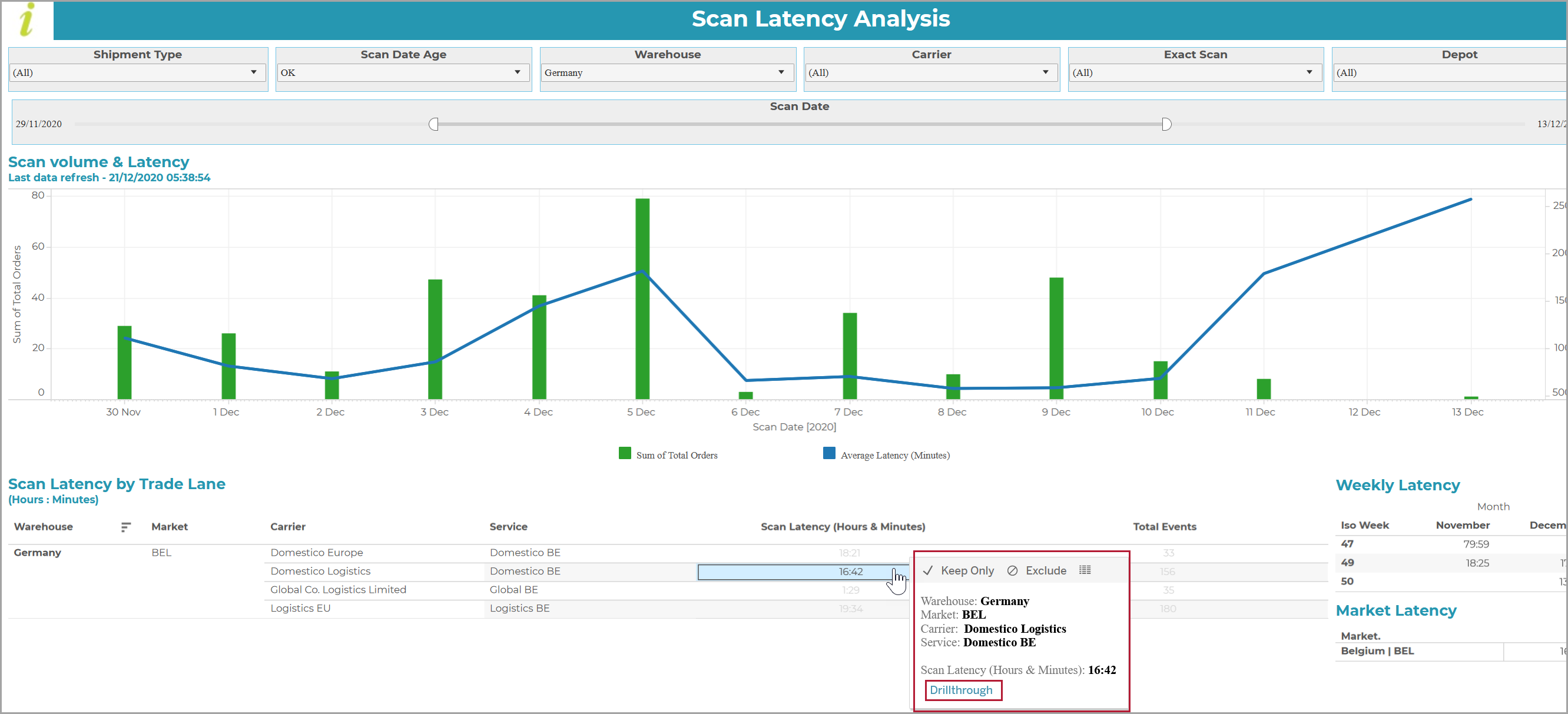Select the green bar for 30 Nov
Screen dimensions: 1568x714
tap(124, 363)
